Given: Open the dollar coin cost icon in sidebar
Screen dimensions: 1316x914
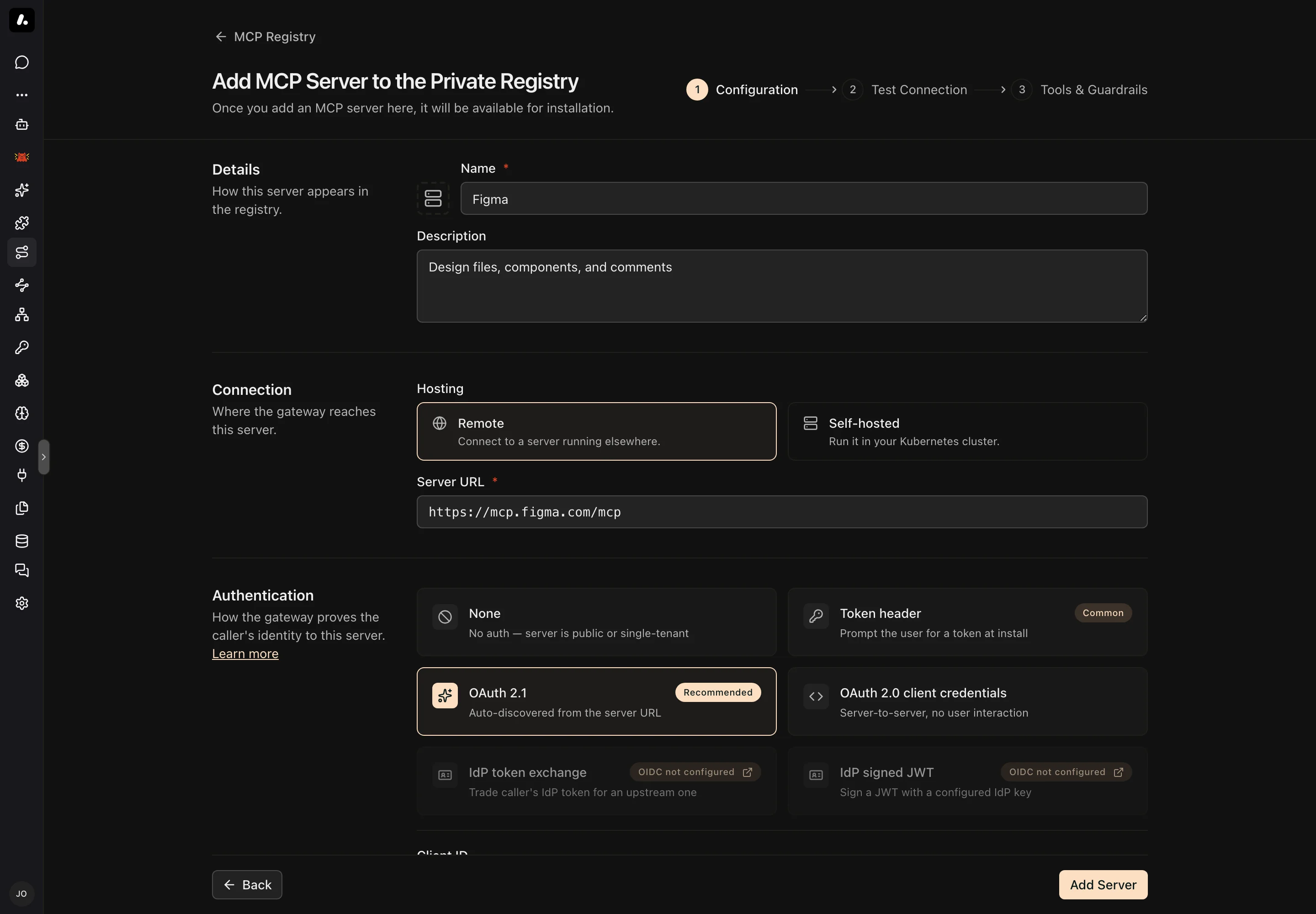Looking at the screenshot, I should click(x=22, y=446).
